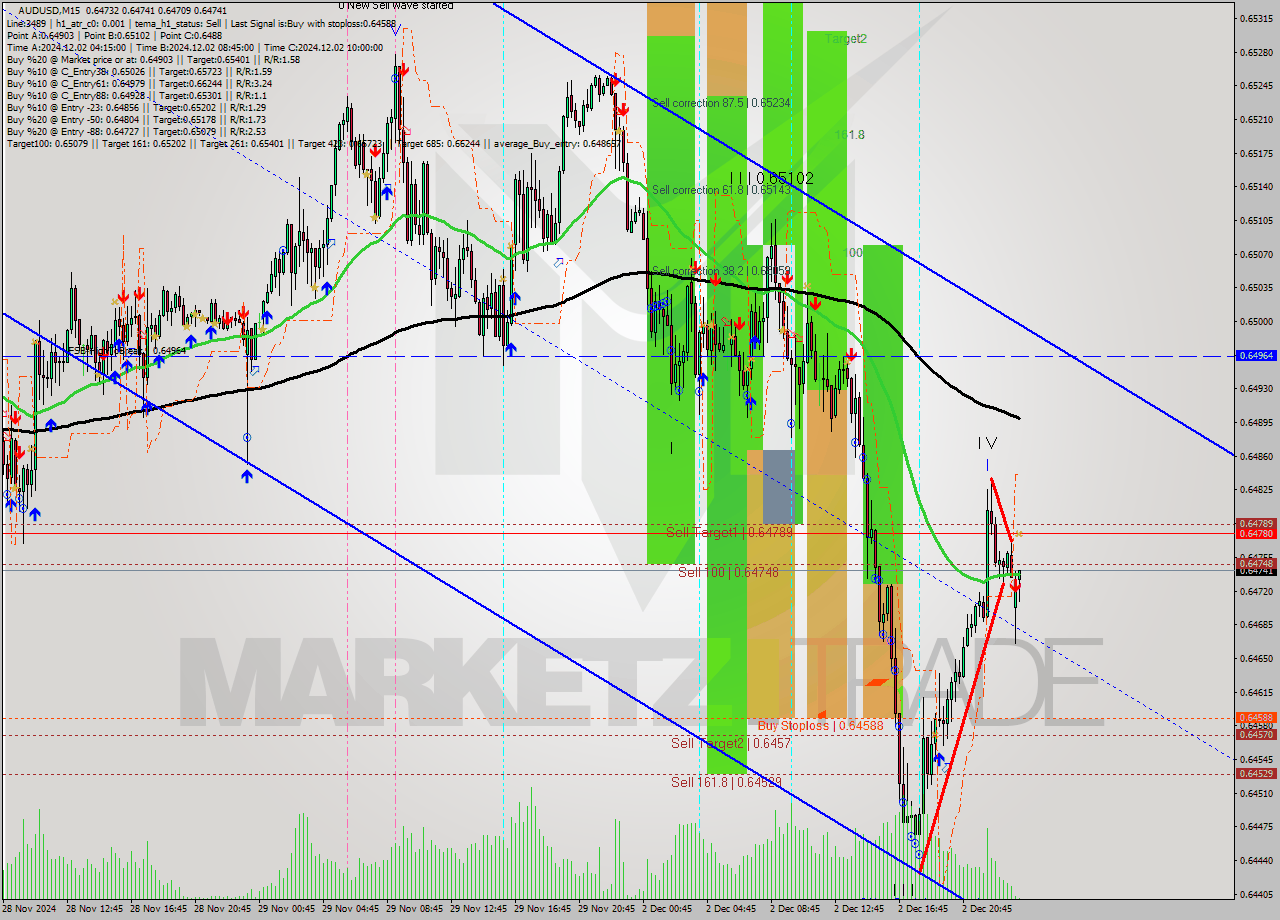The image size is (1280, 920).
Task: Click the red 0.64588 price tag
Action: pyautogui.click(x=1256, y=717)
